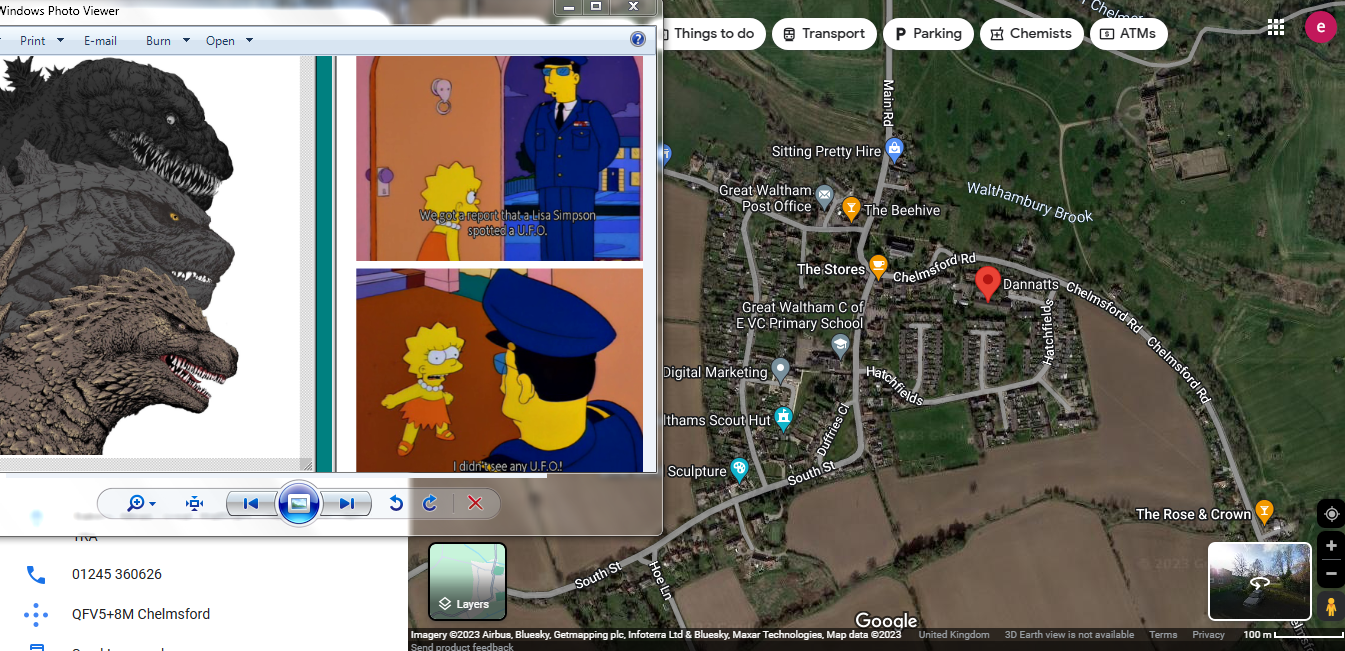This screenshot has height=651, width=1345.
Task: Click The Stores bar pin
Action: (x=878, y=266)
